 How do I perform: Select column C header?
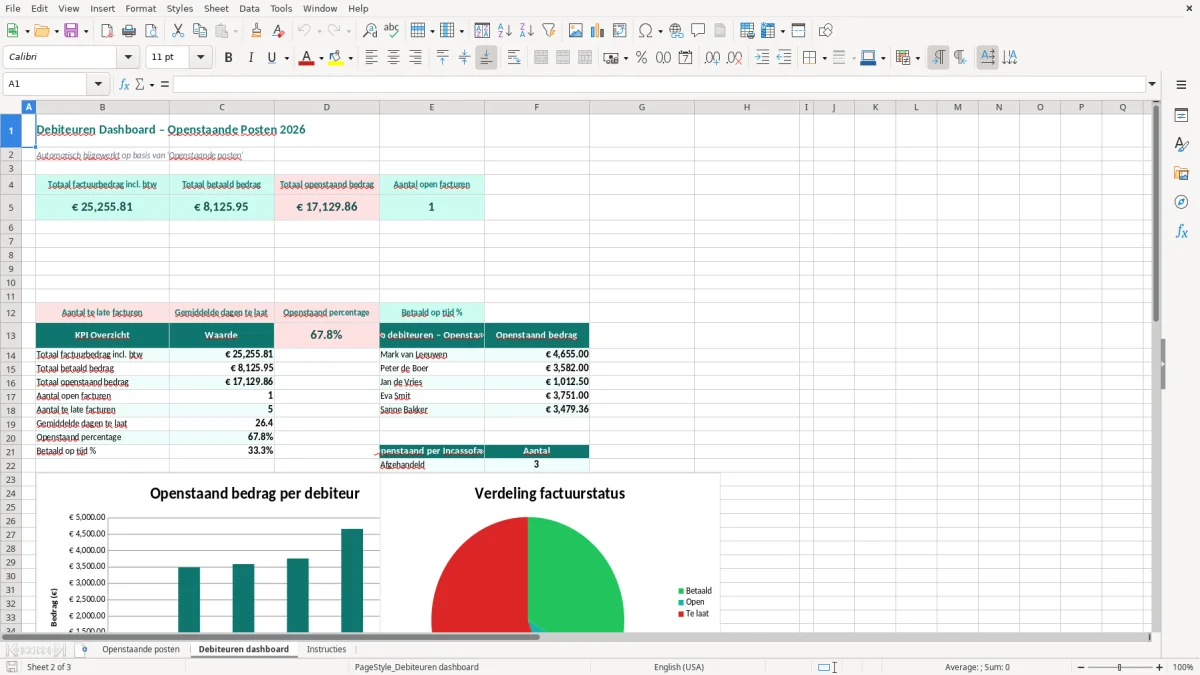coord(222,107)
